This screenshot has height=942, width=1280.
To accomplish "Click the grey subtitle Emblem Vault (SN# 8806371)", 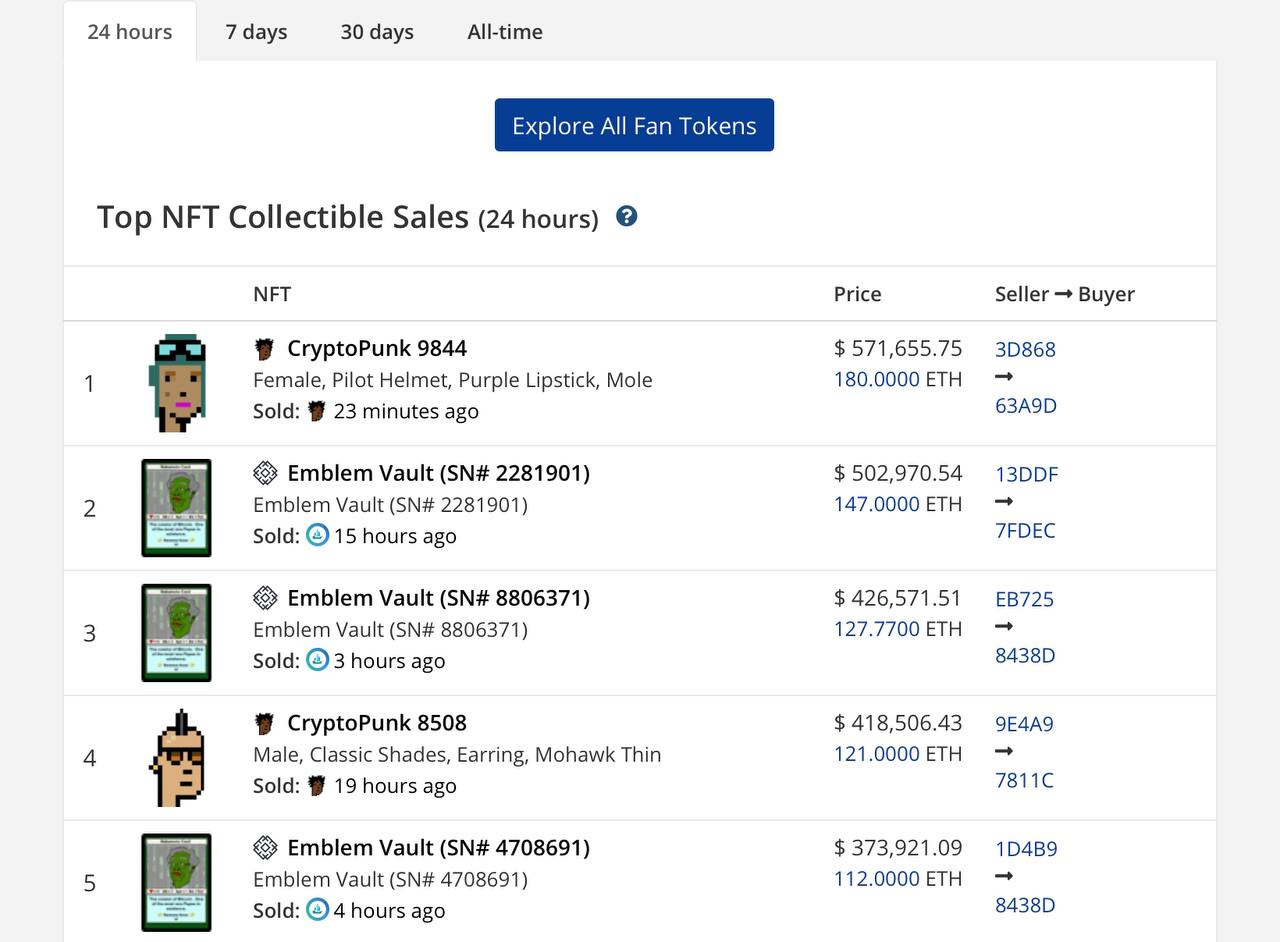I will pyautogui.click(x=390, y=630).
